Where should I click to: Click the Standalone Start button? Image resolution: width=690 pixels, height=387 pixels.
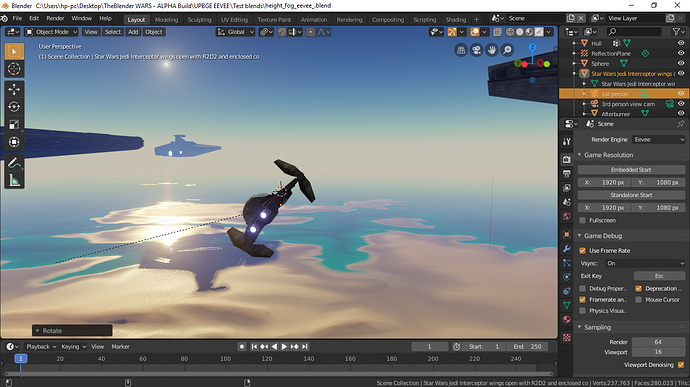(631, 195)
